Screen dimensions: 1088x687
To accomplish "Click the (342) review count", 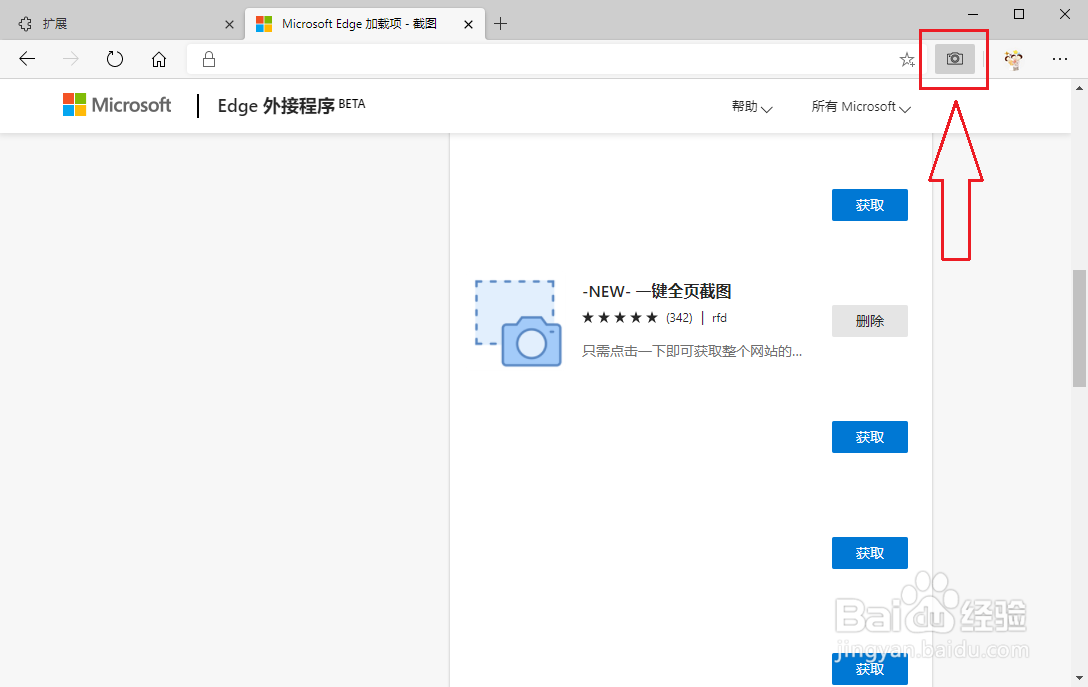I will pyautogui.click(x=679, y=318).
